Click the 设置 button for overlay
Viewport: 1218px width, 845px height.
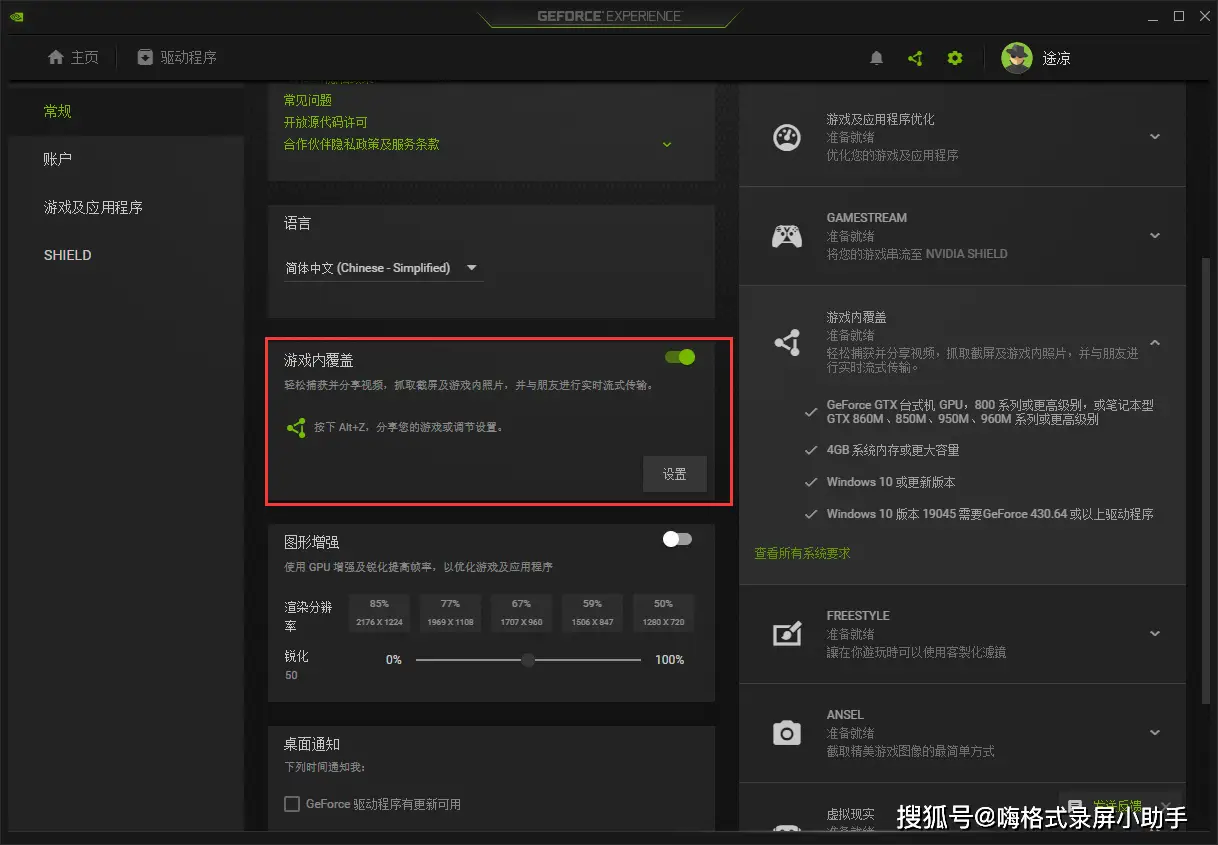(x=675, y=474)
